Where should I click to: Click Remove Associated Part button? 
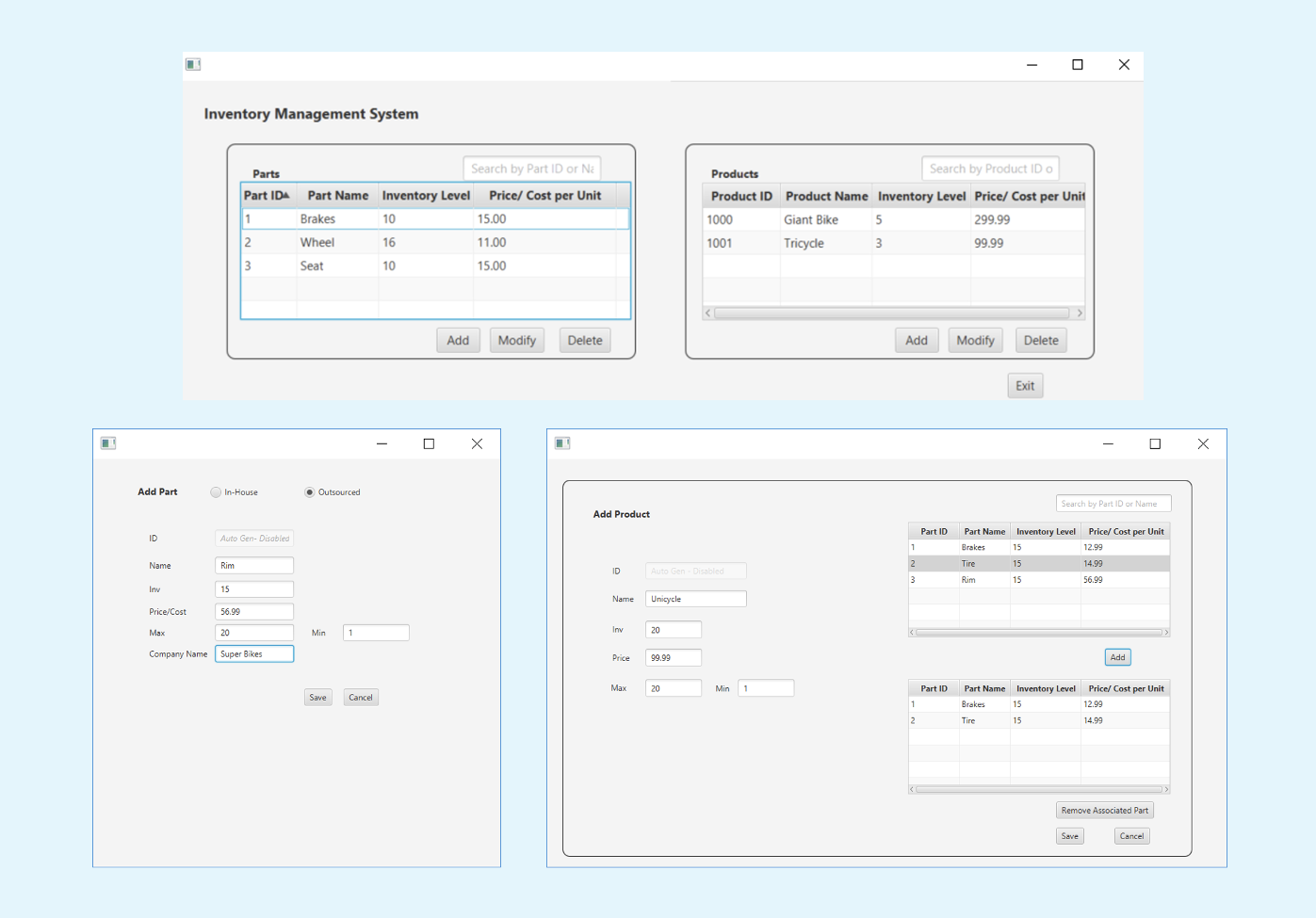click(1104, 811)
